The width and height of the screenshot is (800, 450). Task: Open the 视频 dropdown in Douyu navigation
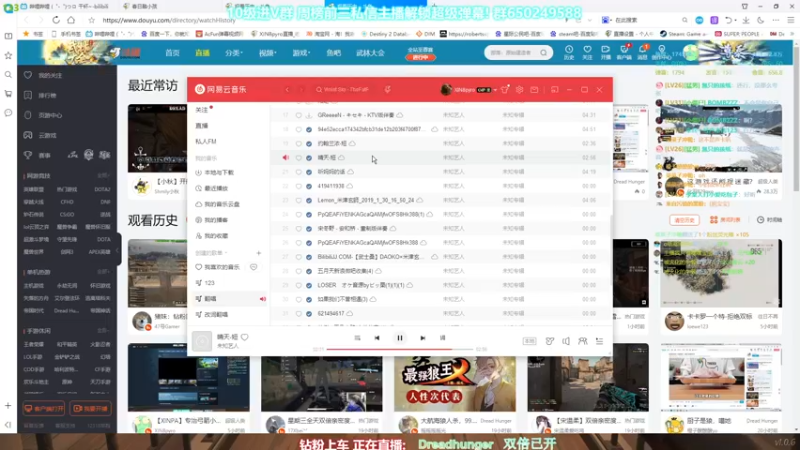267,53
